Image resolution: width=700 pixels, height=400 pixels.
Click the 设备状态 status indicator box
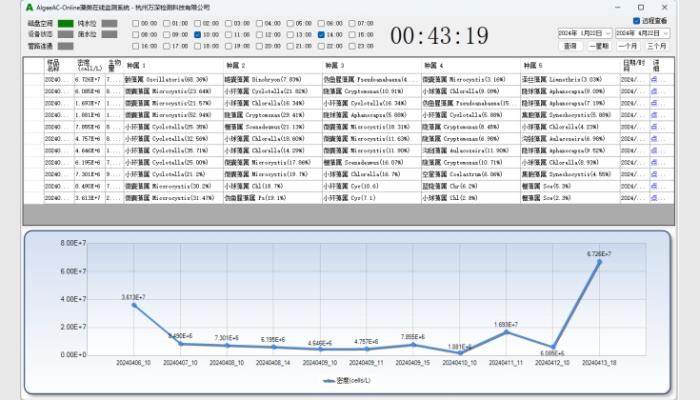pos(65,33)
